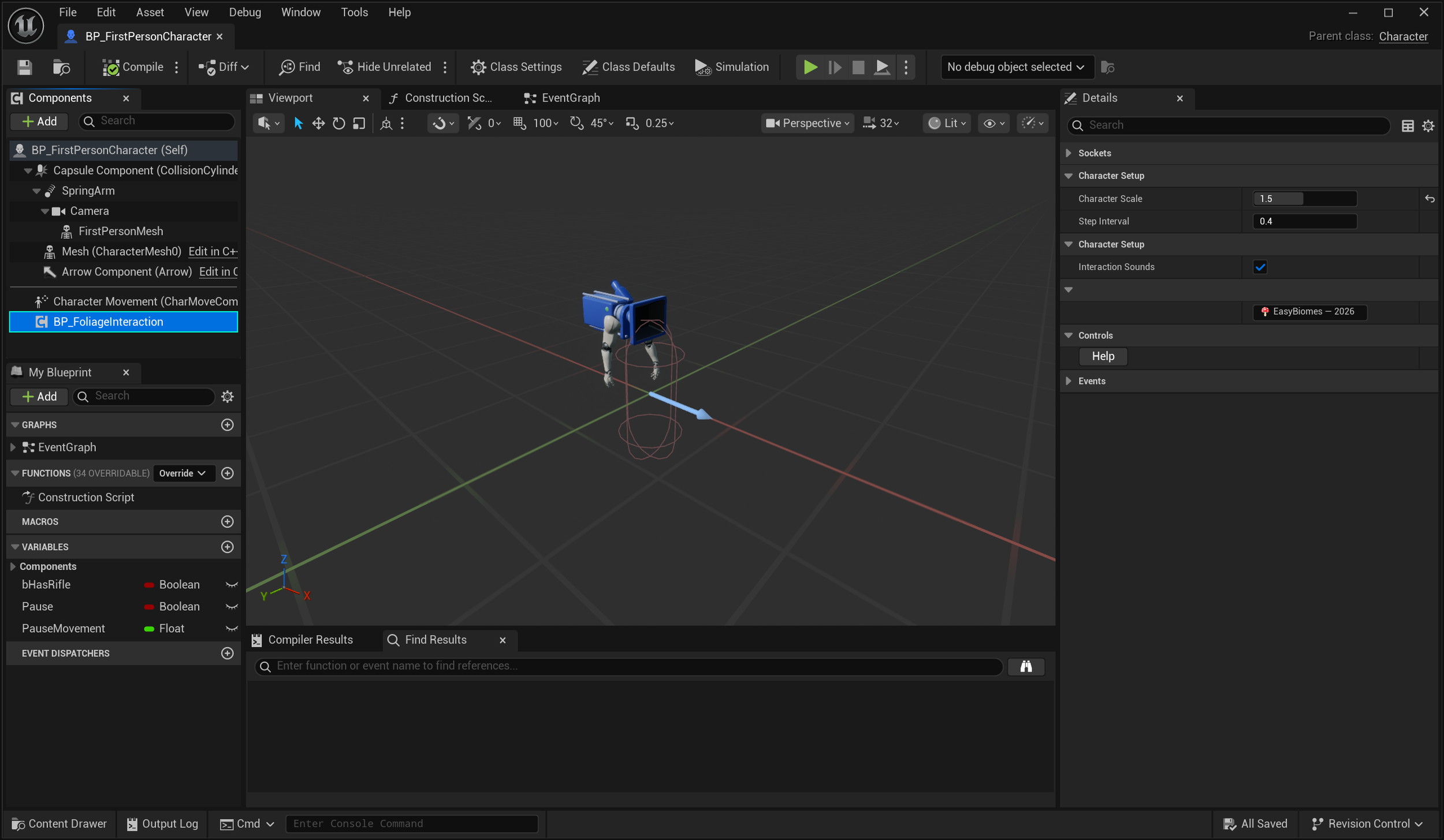Click the Help button under Controls
Screen dimensions: 1444x840
(x=1102, y=356)
